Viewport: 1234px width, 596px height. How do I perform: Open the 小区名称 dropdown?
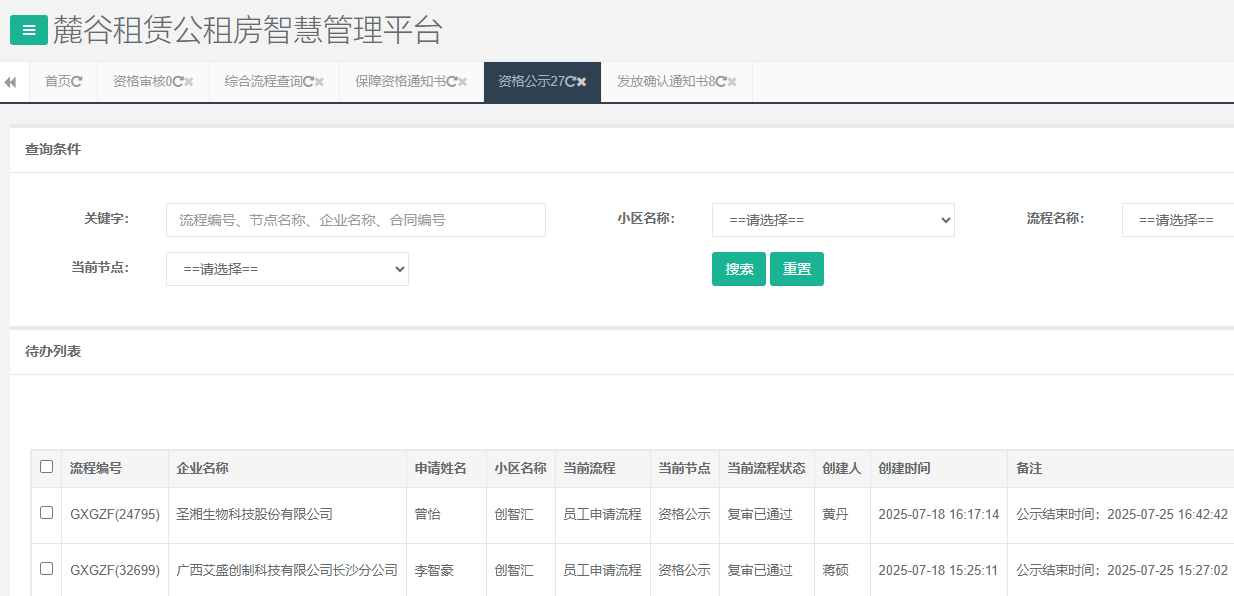click(x=833, y=220)
